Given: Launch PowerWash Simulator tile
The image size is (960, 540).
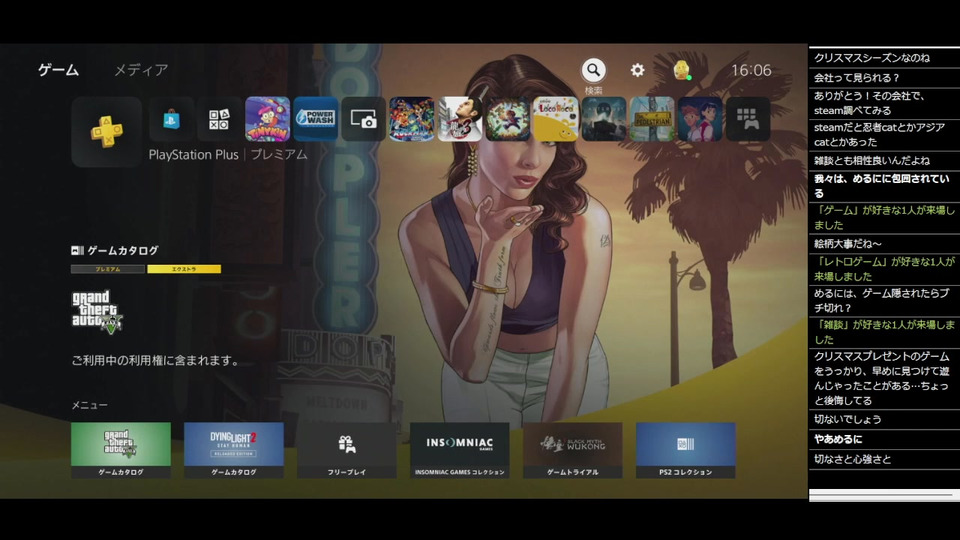Looking at the screenshot, I should (x=315, y=119).
